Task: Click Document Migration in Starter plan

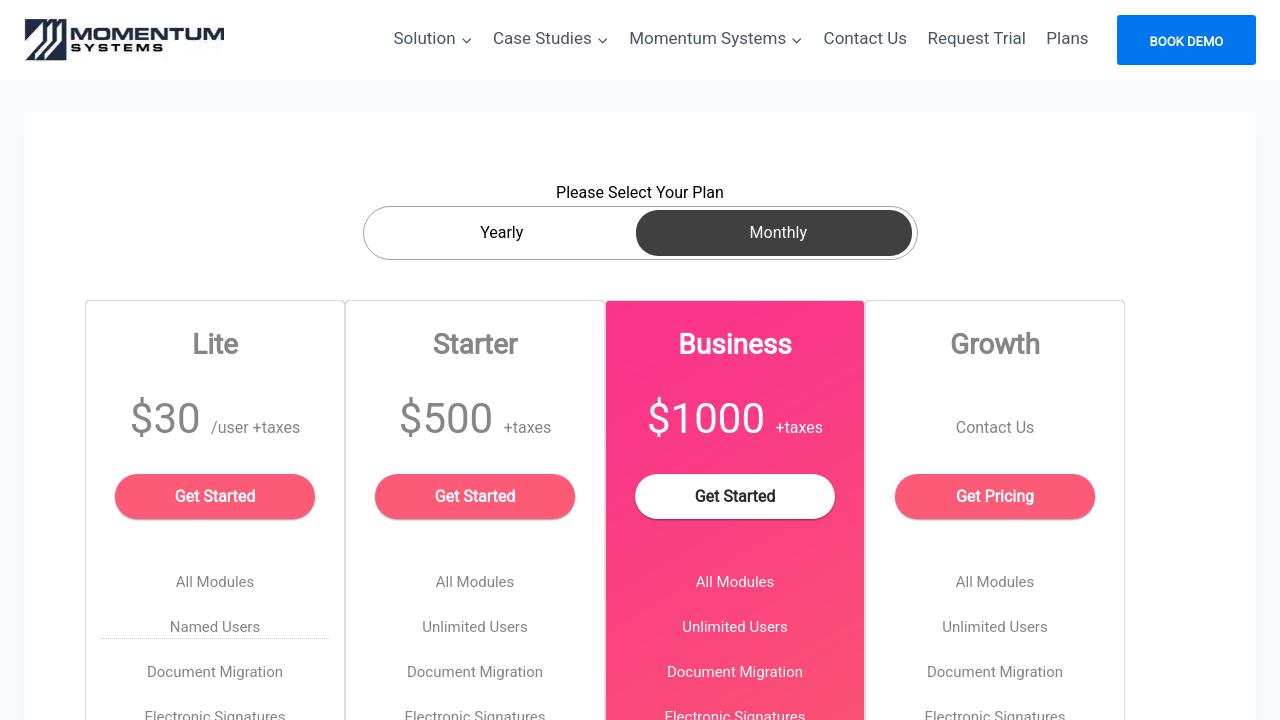Action: (x=475, y=672)
